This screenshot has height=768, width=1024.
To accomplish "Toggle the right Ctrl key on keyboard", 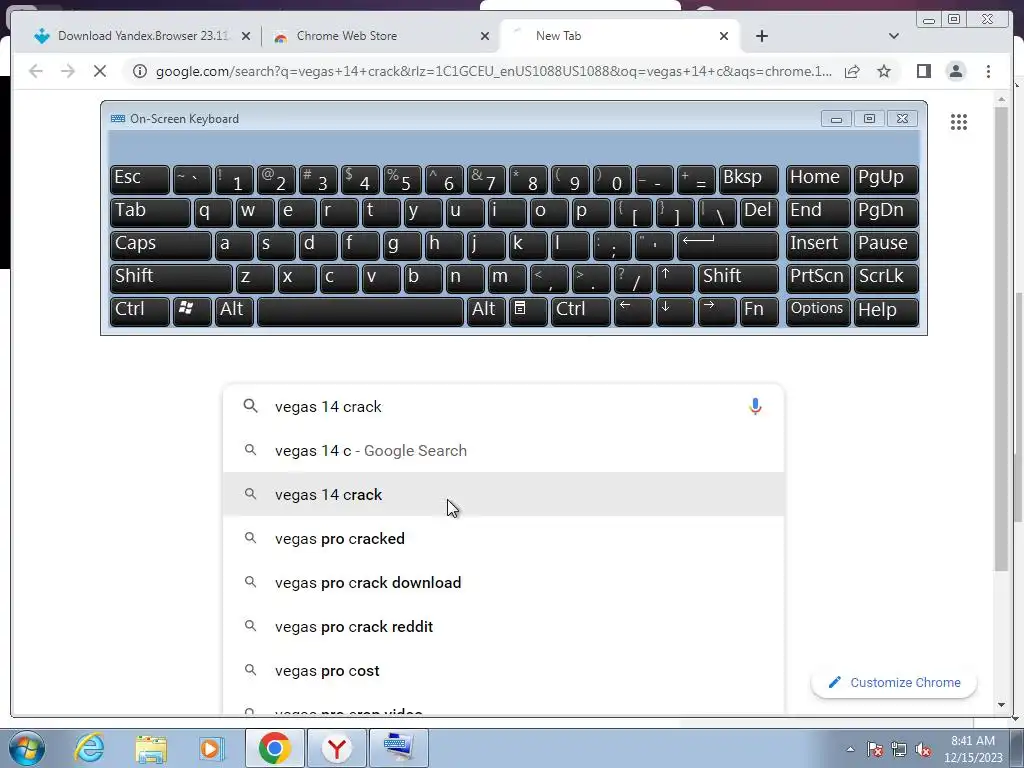I will (581, 311).
